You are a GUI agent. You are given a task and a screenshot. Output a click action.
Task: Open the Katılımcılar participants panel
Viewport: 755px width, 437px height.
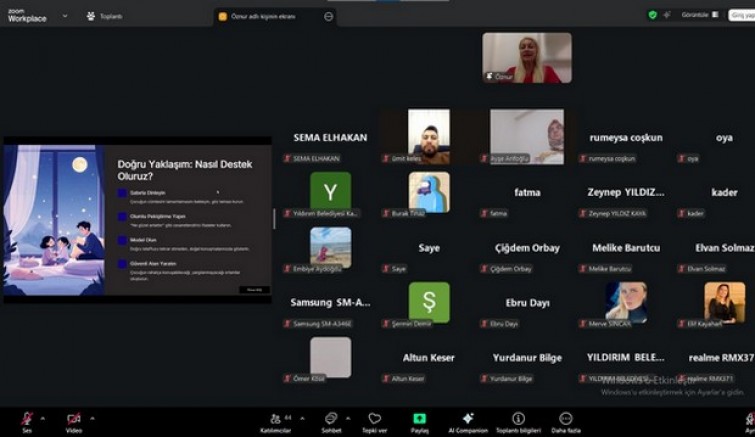coord(274,419)
